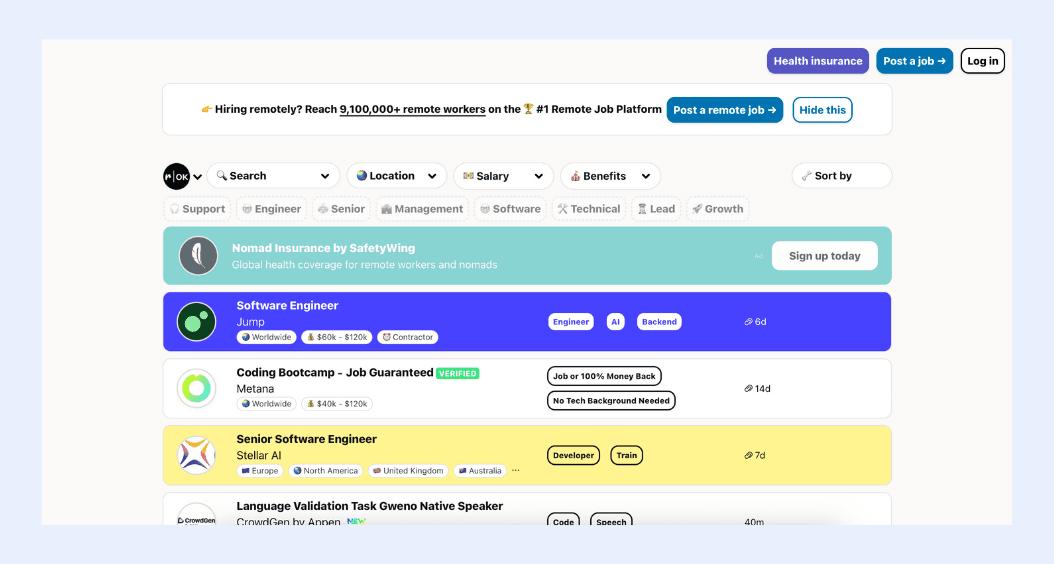Click the Metana company name

coord(255,389)
